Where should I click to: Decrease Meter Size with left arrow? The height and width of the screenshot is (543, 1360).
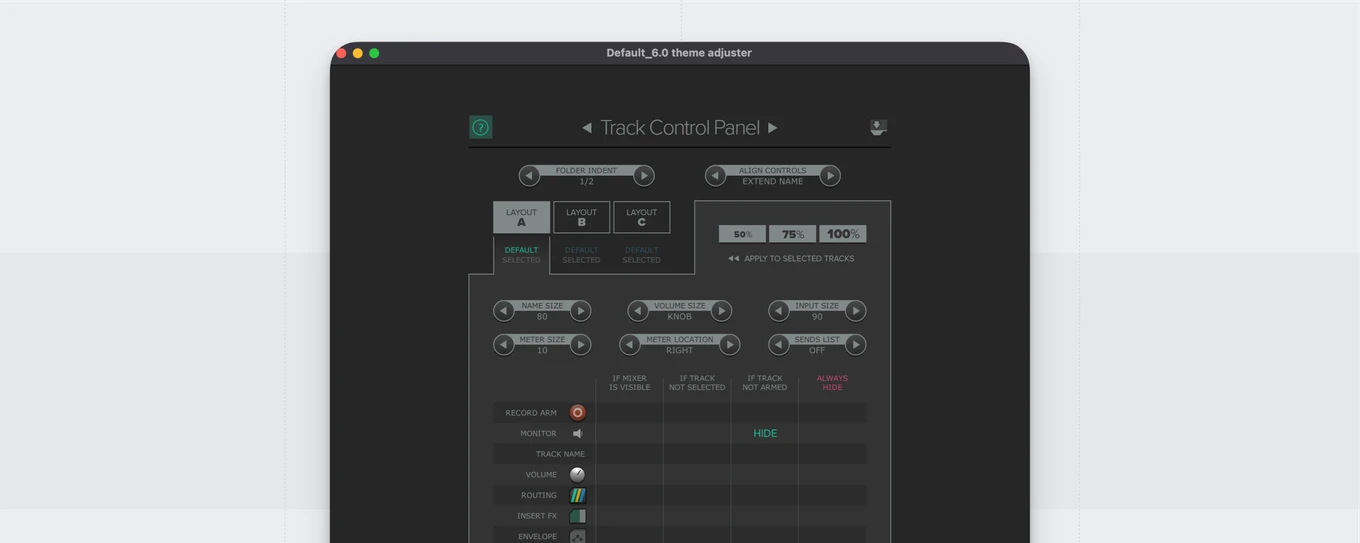[x=504, y=344]
